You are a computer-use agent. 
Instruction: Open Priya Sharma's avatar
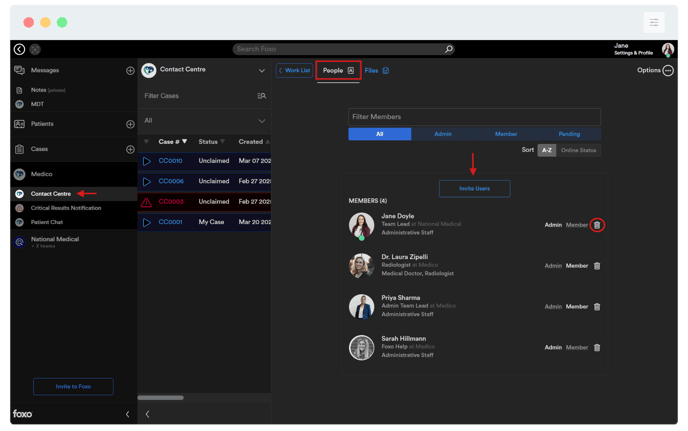(x=361, y=306)
